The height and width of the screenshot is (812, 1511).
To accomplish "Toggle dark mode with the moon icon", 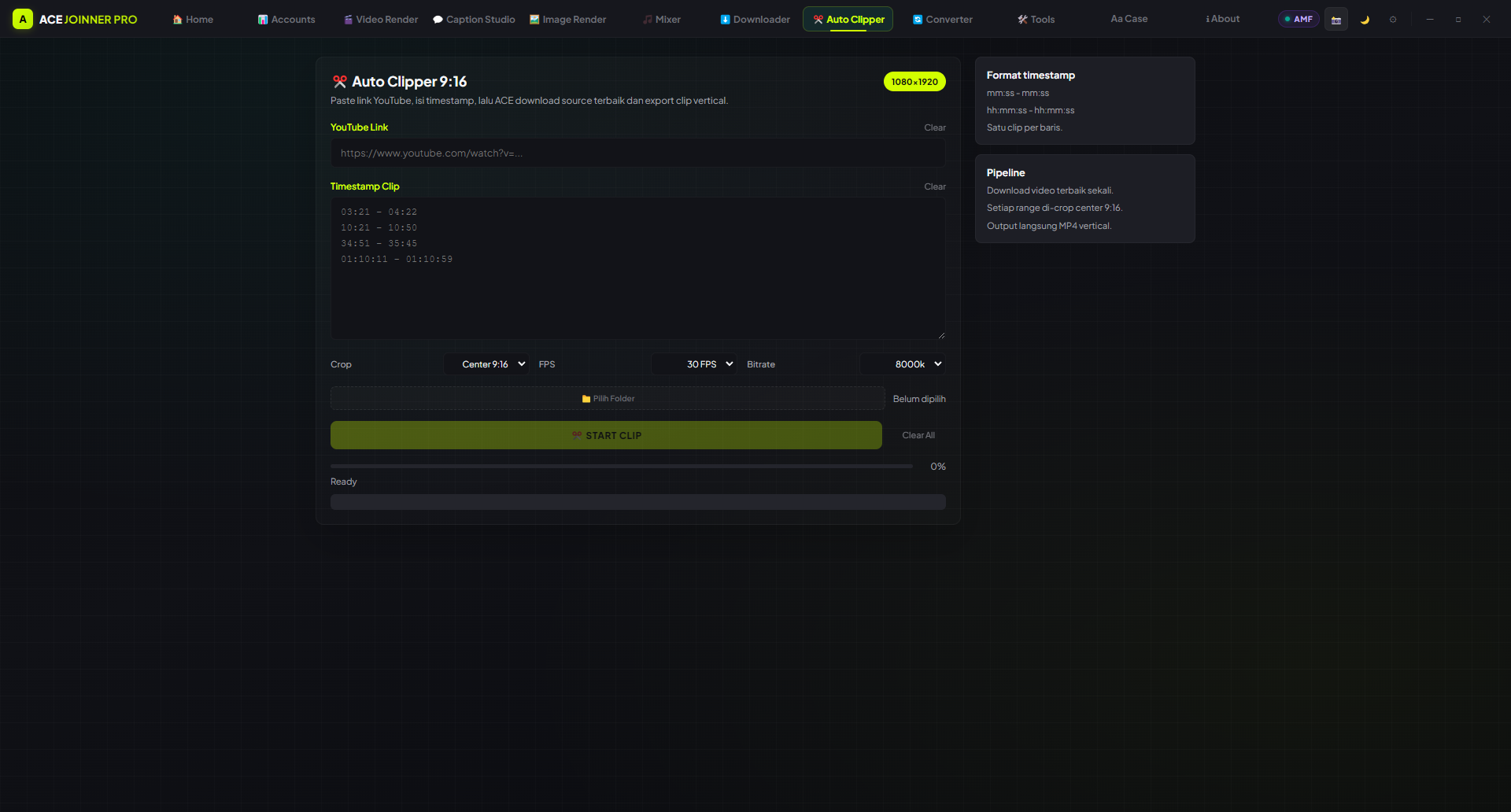I will 1365,19.
